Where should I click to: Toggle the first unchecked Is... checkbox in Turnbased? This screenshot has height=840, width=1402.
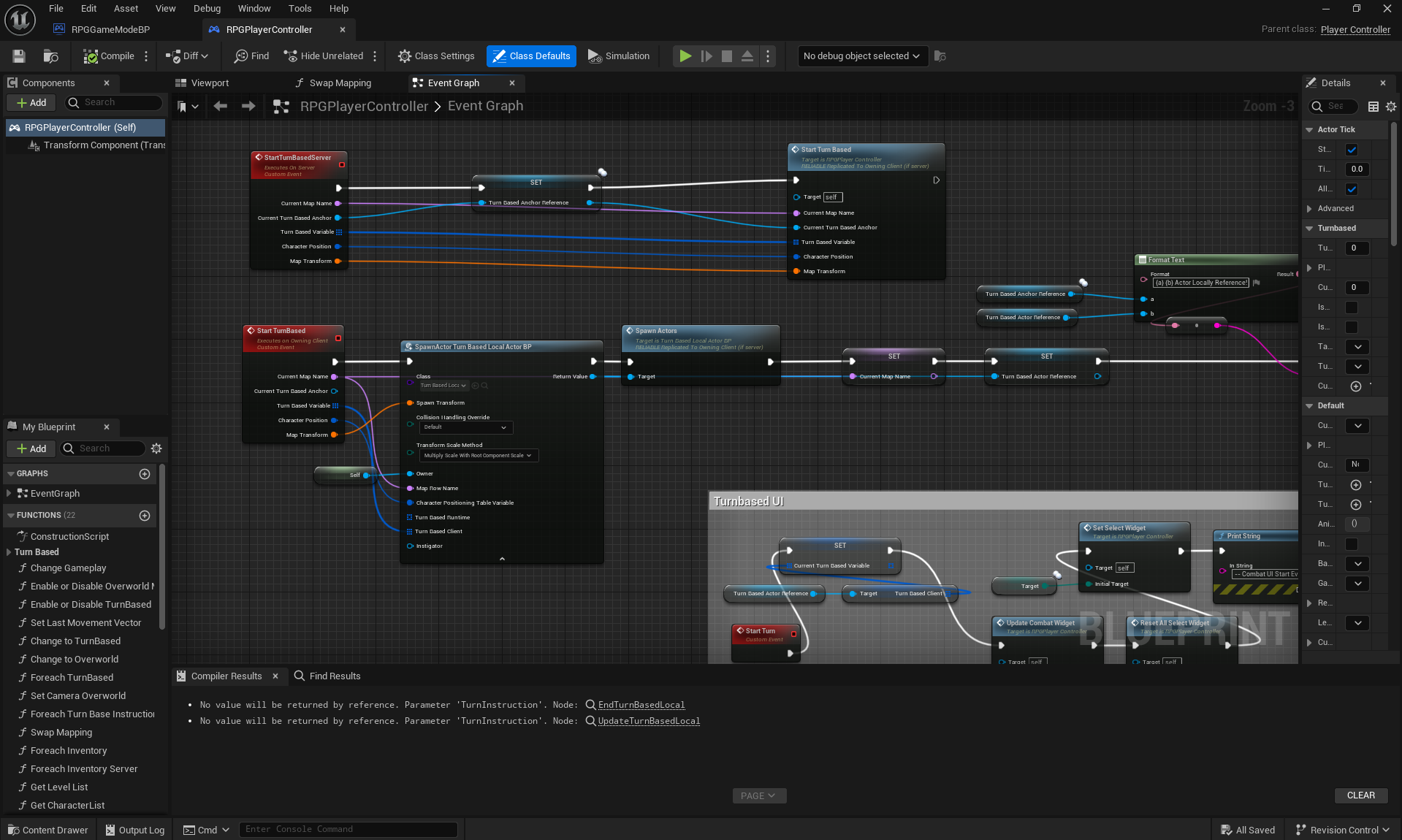[1352, 308]
